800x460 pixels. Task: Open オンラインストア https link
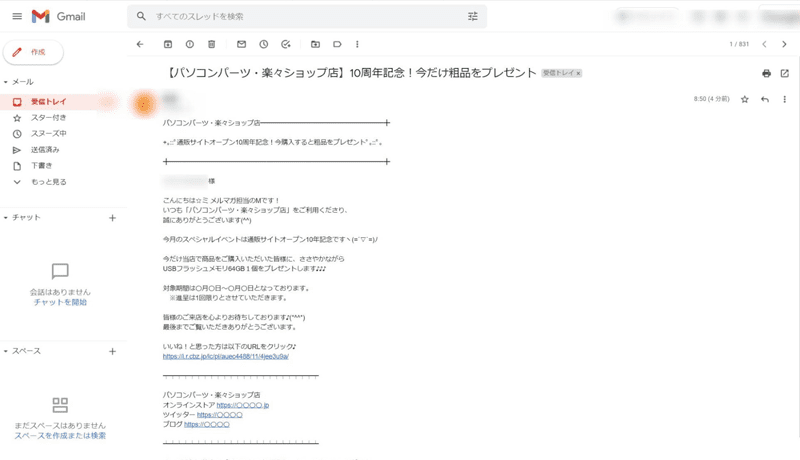point(242,405)
